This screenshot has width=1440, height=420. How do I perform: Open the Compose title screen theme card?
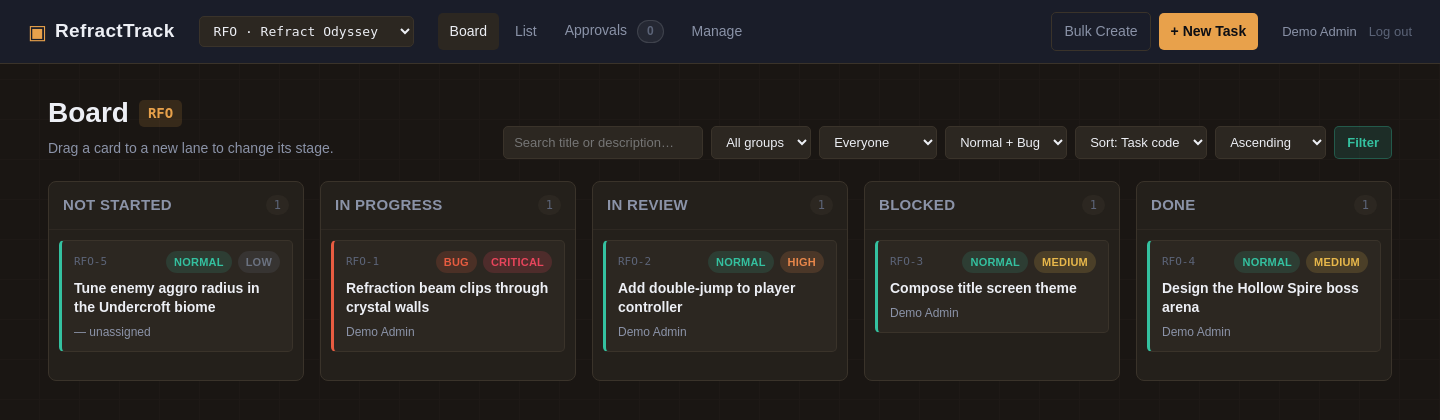992,286
